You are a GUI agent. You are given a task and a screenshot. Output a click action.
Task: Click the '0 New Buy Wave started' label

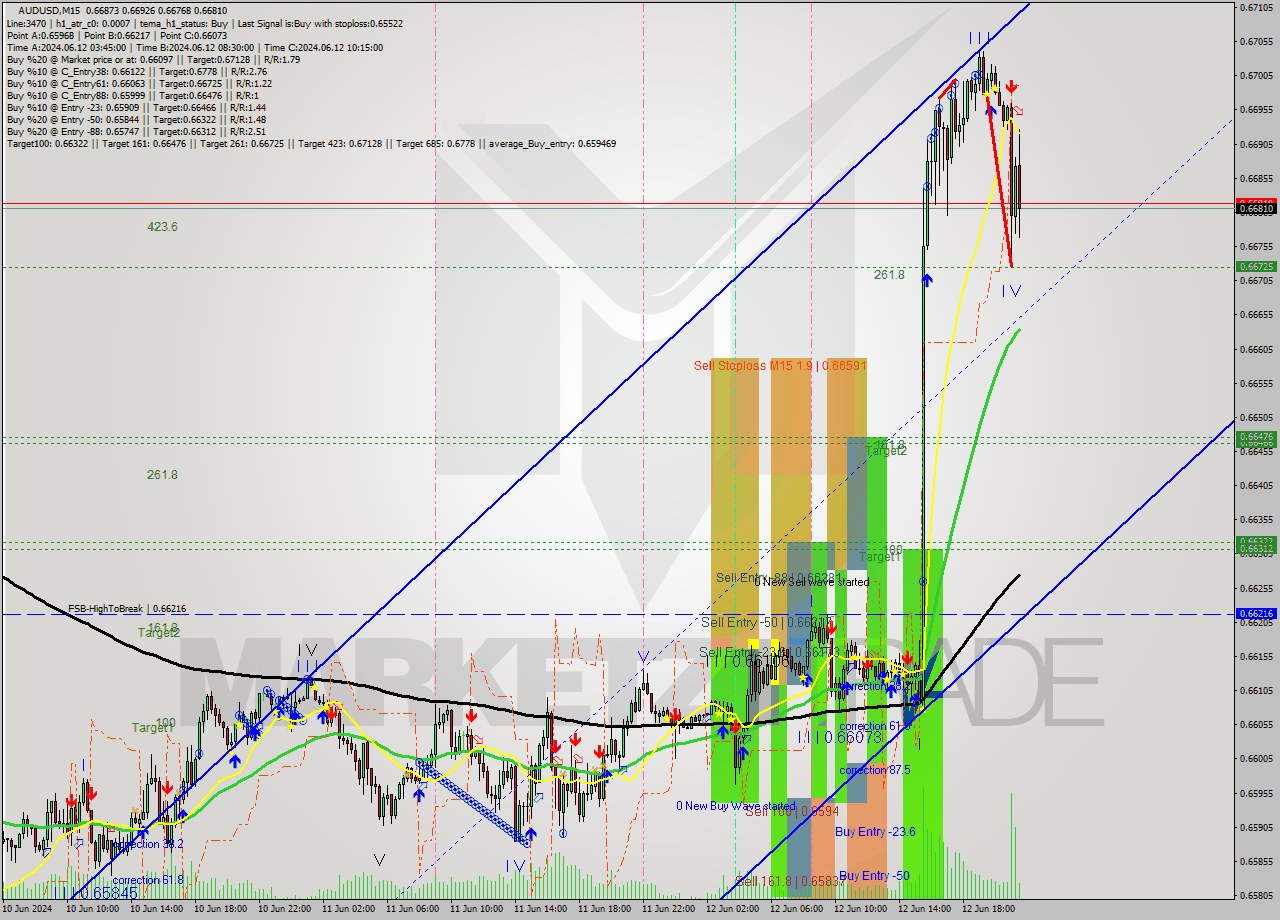(735, 806)
